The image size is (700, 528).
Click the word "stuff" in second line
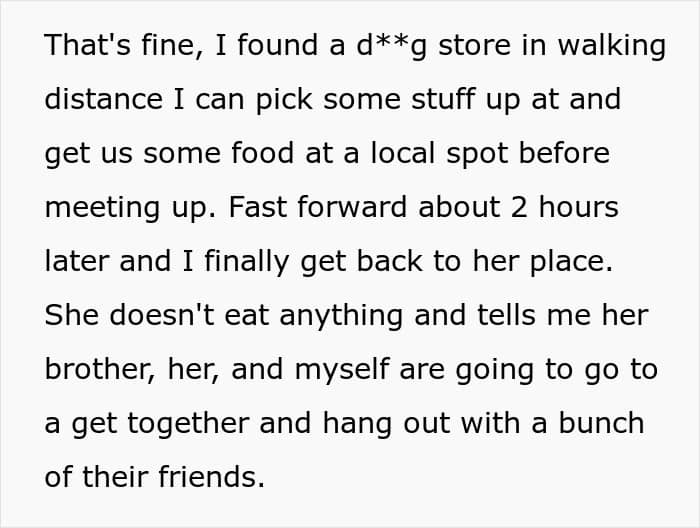(443, 99)
